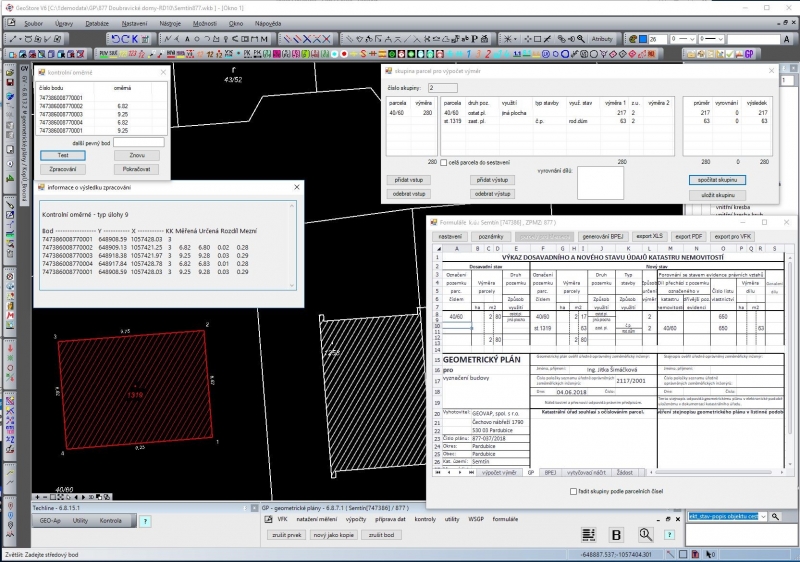Click the green checkmark icon near the GP icon

[730, 54]
